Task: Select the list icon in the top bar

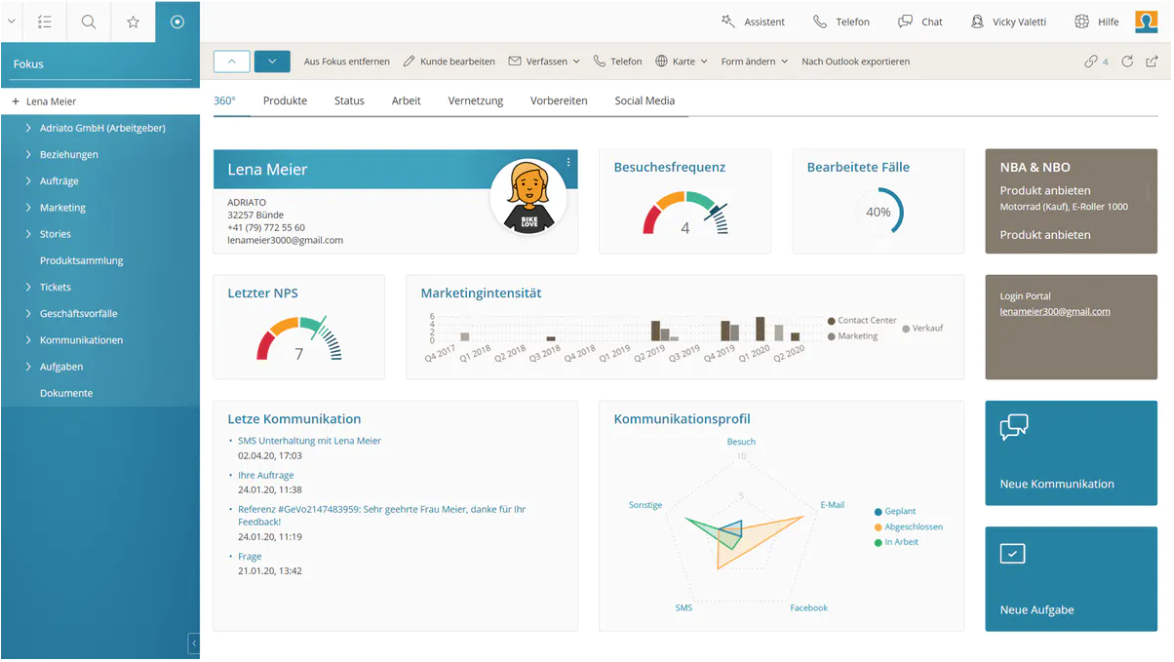Action: click(43, 21)
